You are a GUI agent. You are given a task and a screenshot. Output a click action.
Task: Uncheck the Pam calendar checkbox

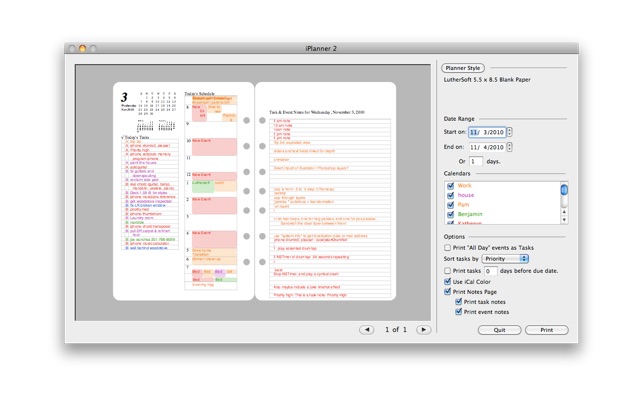point(450,205)
